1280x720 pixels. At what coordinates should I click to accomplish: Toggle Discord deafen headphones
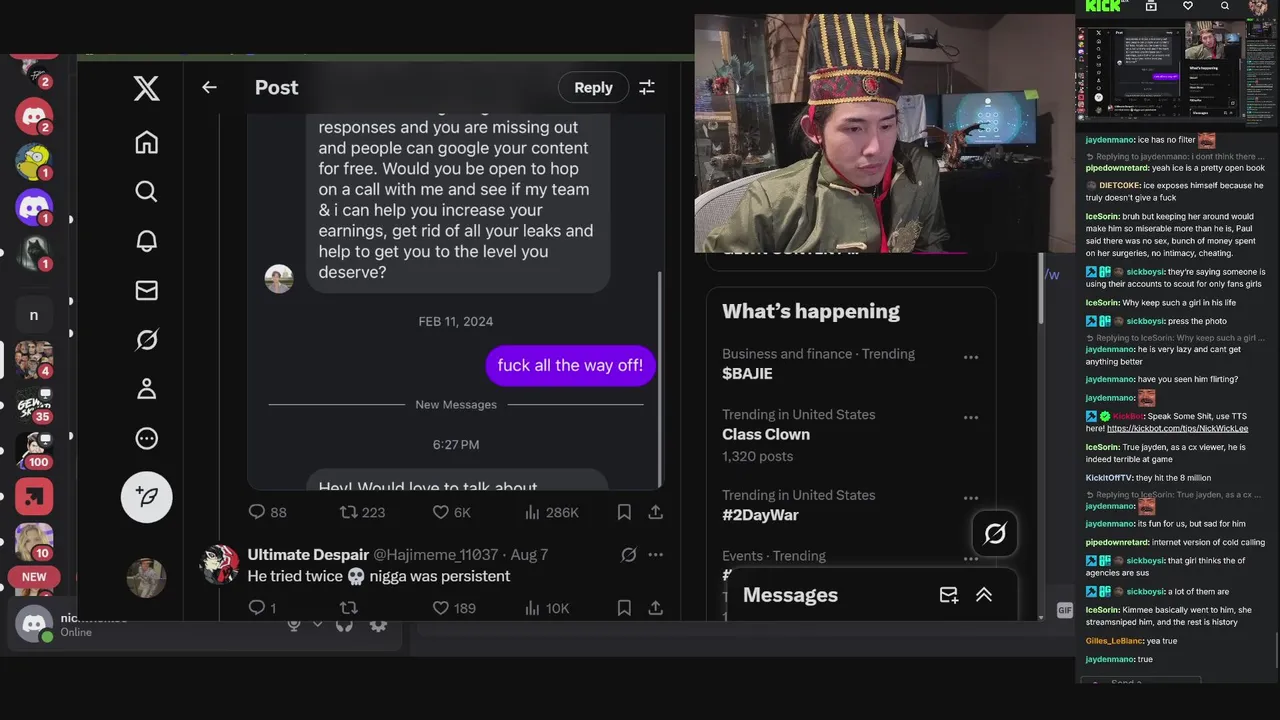tap(345, 624)
